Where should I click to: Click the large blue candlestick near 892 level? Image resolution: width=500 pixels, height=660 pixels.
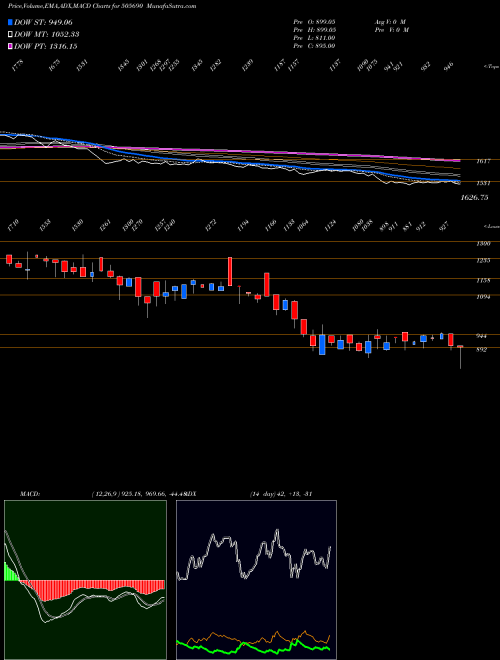(x=322, y=344)
